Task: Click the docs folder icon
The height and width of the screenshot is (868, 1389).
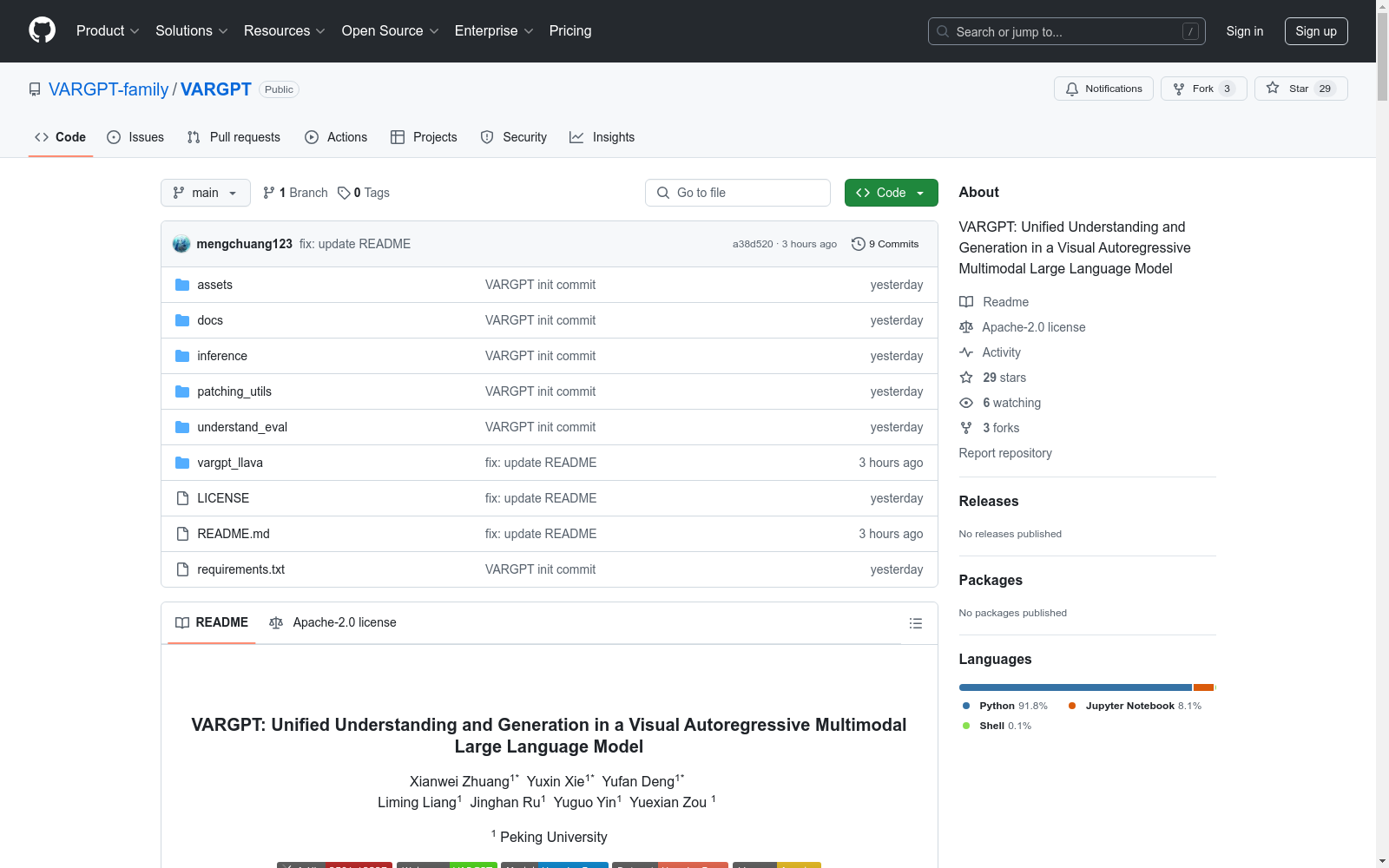Action: point(182,320)
